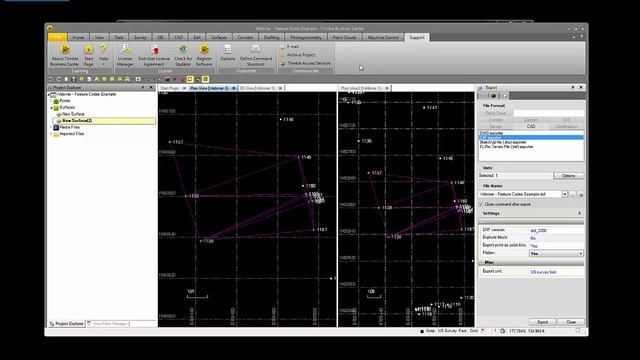640x360 pixels.
Task: Click the Close button in Export panel
Action: (x=571, y=322)
